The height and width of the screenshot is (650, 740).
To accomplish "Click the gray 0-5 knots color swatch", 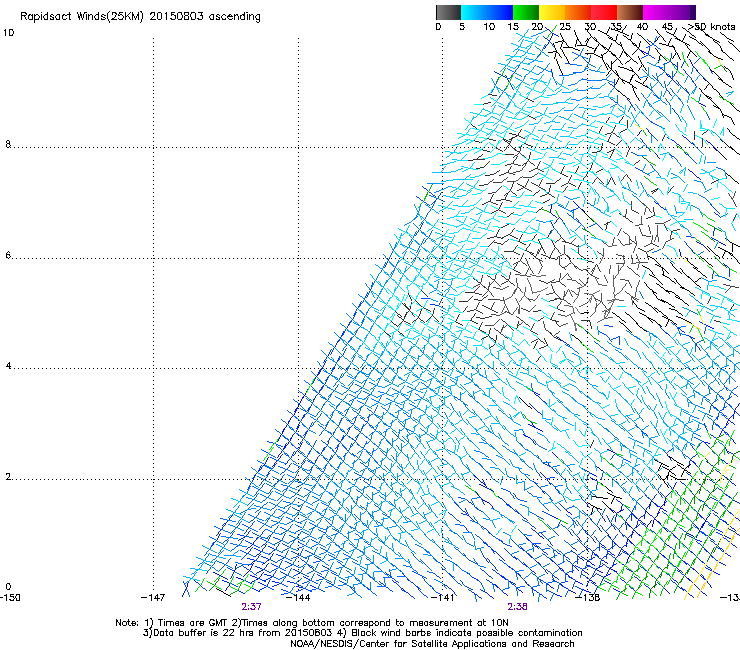I will coord(448,12).
